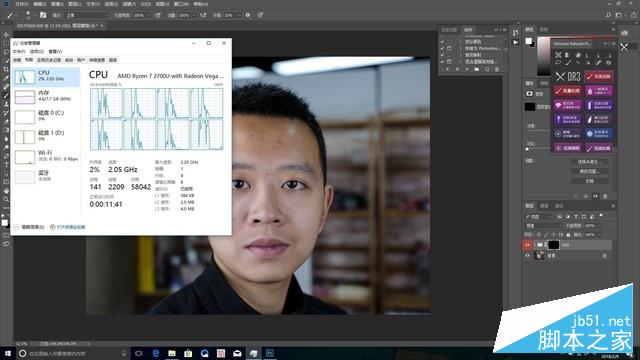The height and width of the screenshot is (360, 640).
Task: Select the Brush tool in left toolbar
Action: click(x=6, y=96)
